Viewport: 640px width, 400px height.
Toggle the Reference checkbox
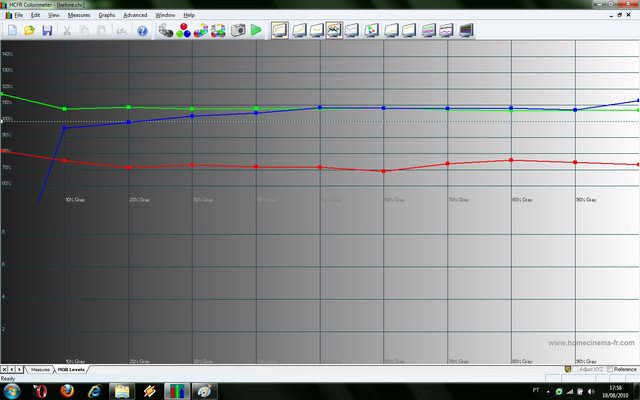pos(610,369)
